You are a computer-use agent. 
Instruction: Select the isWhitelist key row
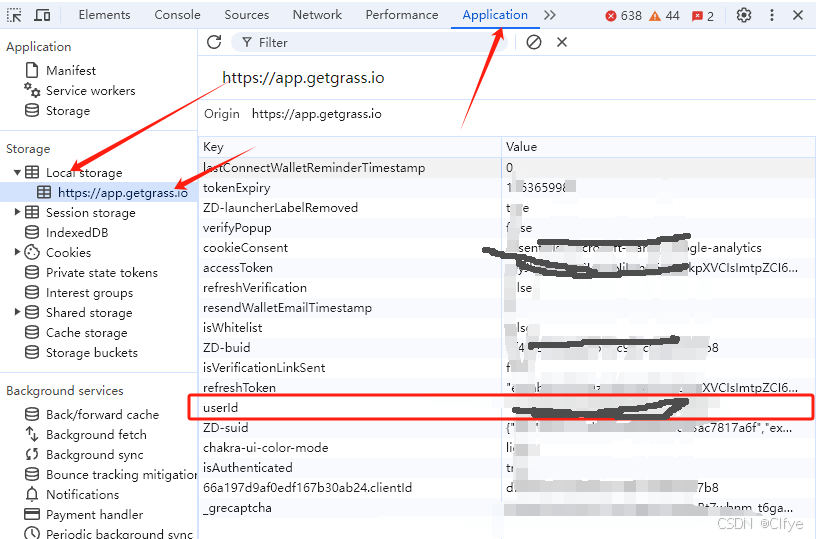(507, 328)
